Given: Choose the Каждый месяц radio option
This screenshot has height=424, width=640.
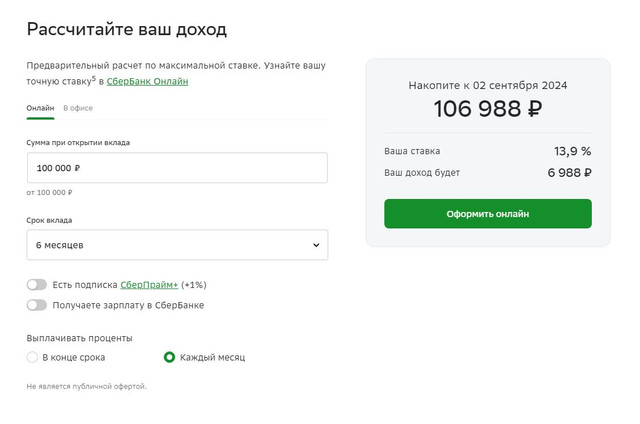Looking at the screenshot, I should click(x=169, y=357).
